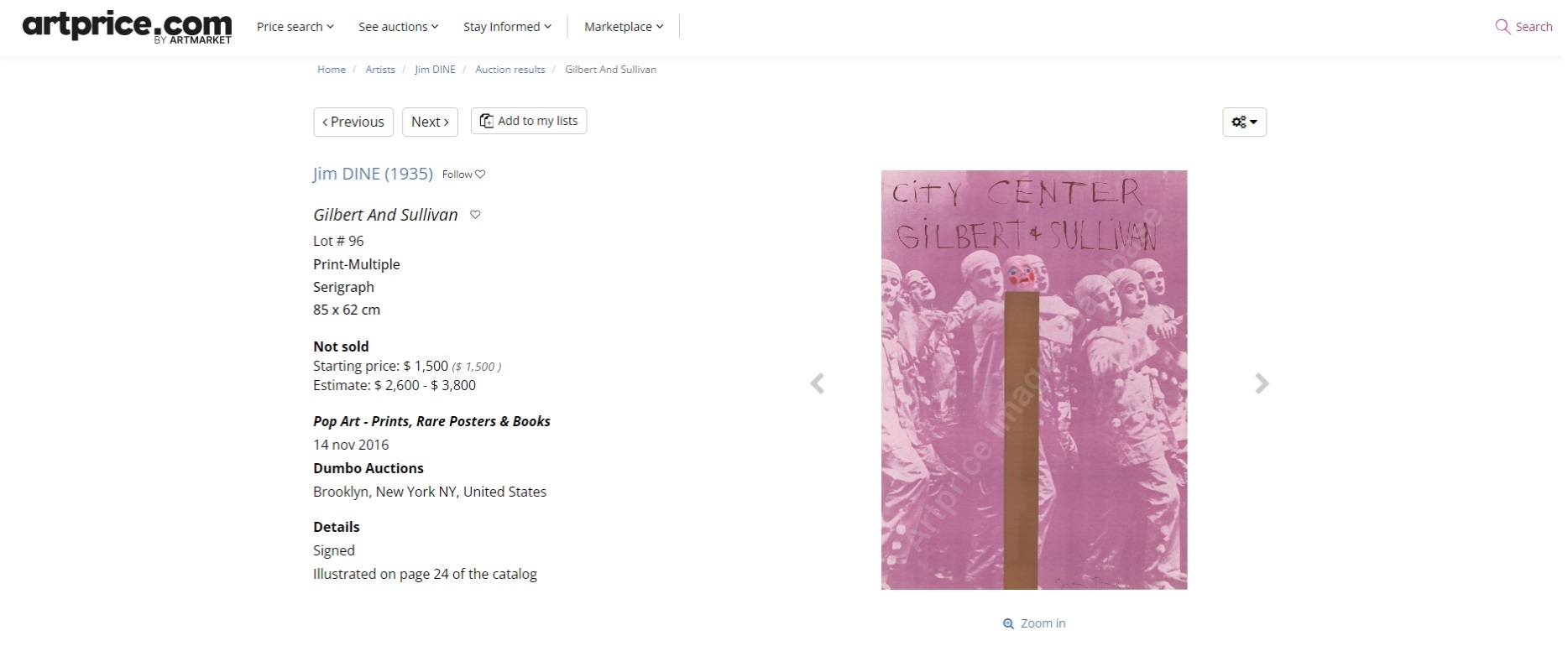Go to the Next lot
This screenshot has width=1568, height=646.
tap(430, 122)
